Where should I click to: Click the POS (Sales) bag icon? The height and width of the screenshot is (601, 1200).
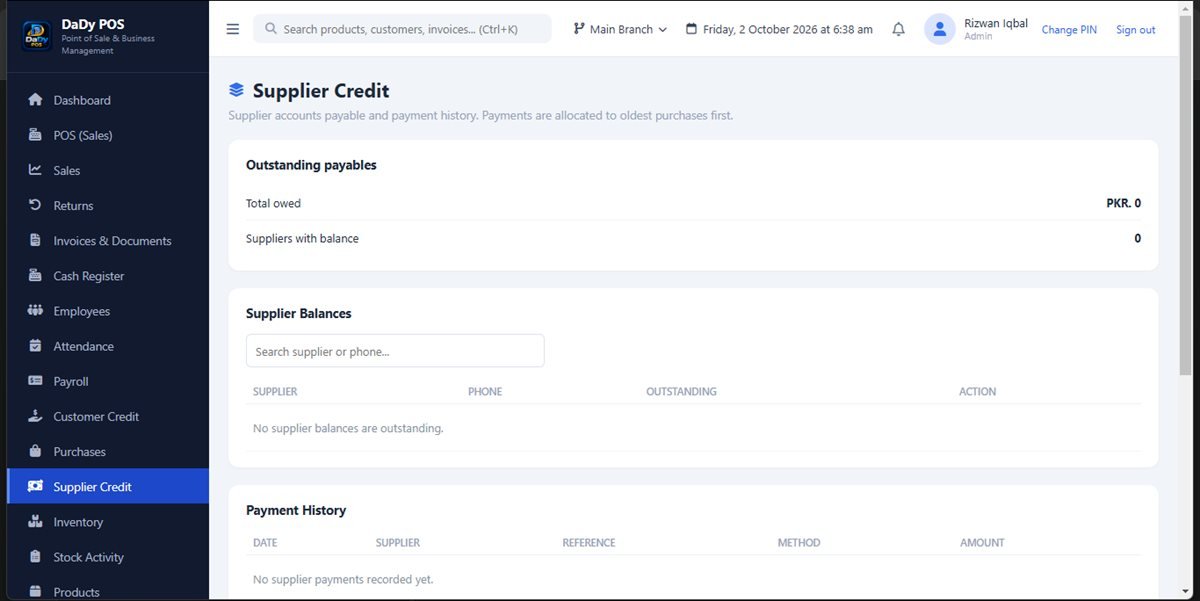pyautogui.click(x=36, y=135)
